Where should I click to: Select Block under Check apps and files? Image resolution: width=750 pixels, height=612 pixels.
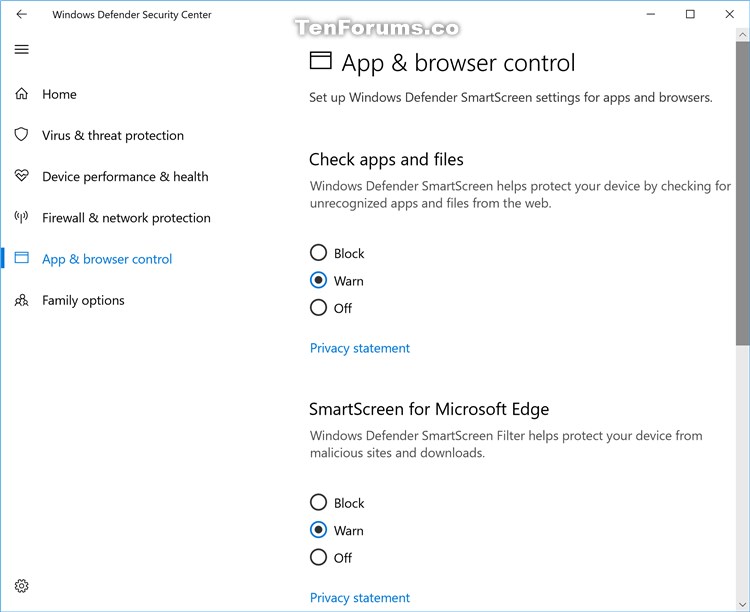point(319,253)
